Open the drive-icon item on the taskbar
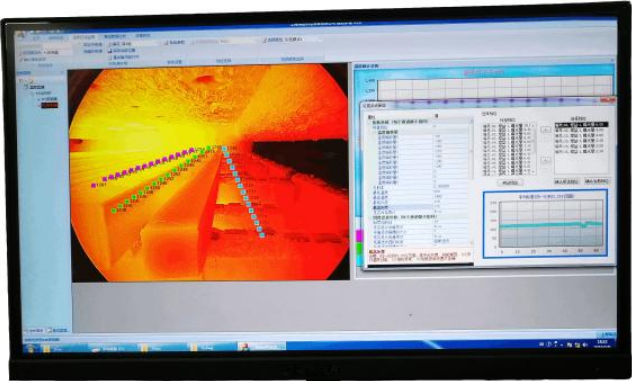 coord(113,348)
